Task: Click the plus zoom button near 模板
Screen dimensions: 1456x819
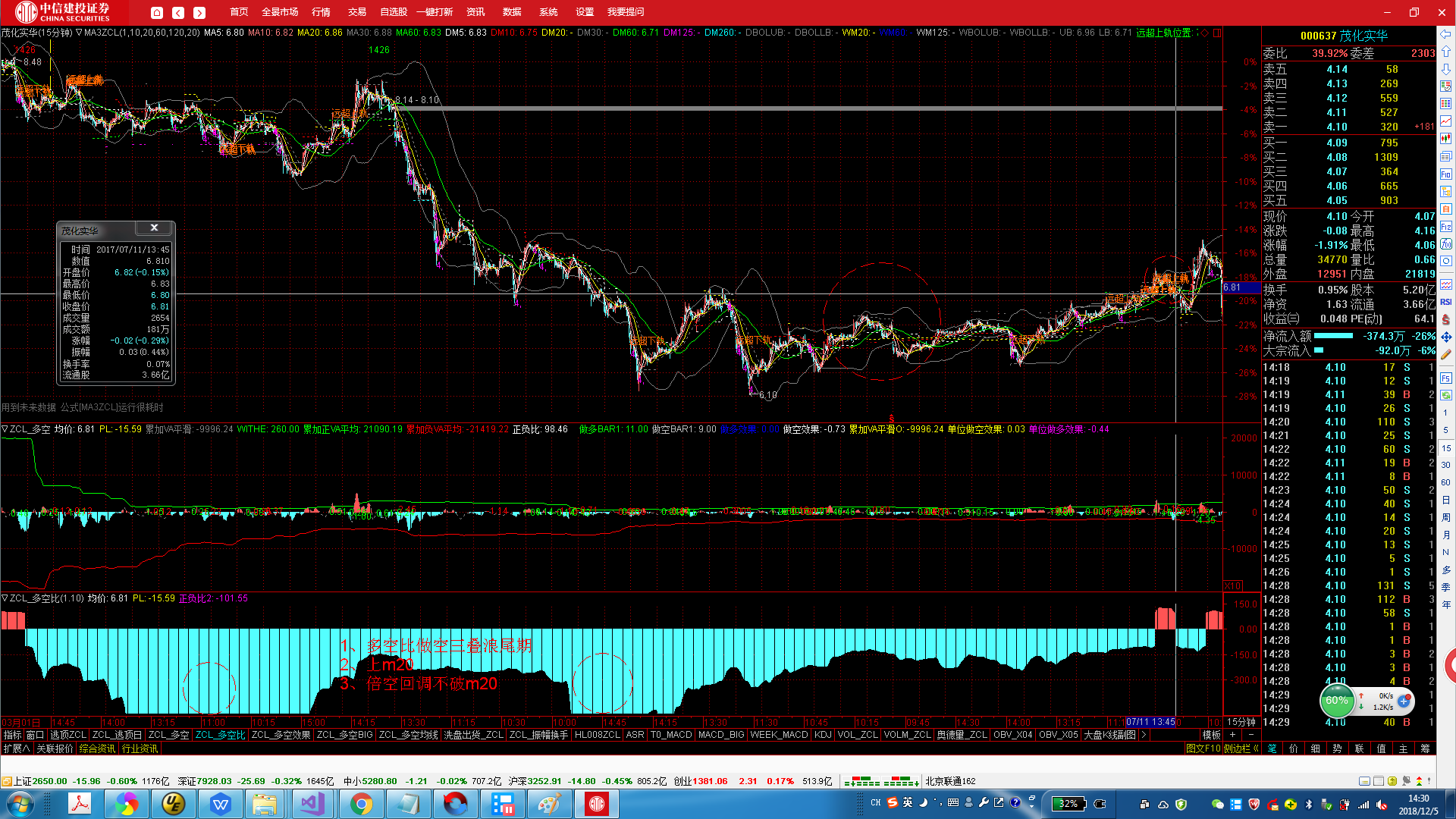Action: click(x=1233, y=735)
